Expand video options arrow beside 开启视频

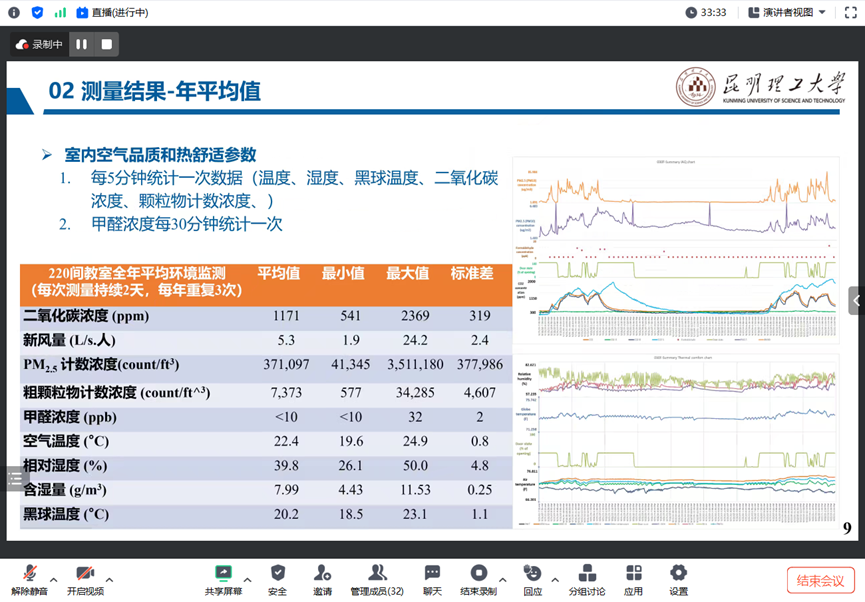110,580
